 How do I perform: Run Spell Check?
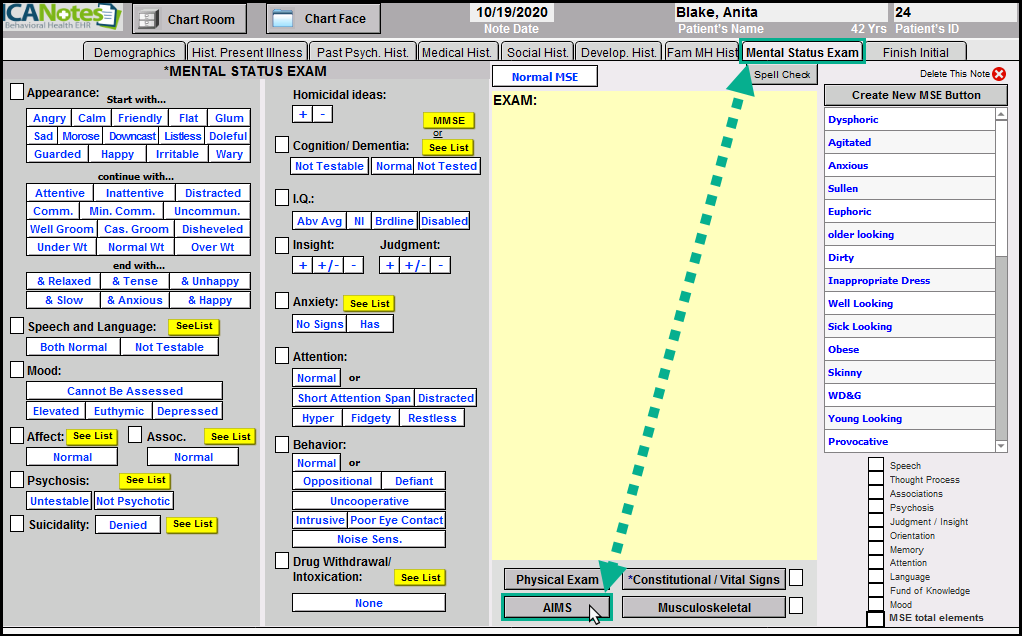coord(782,75)
